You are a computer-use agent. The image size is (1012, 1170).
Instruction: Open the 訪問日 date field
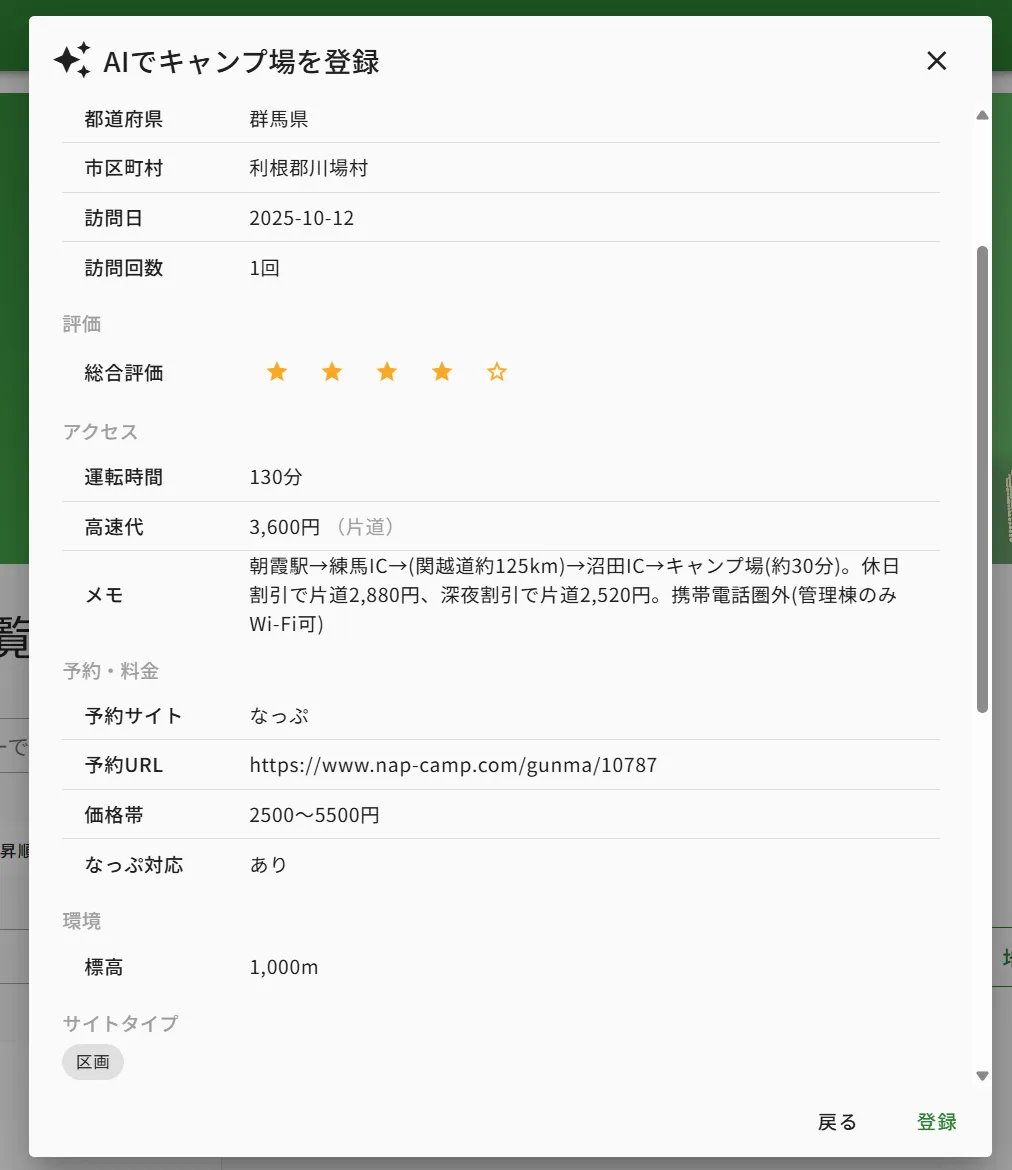point(302,217)
